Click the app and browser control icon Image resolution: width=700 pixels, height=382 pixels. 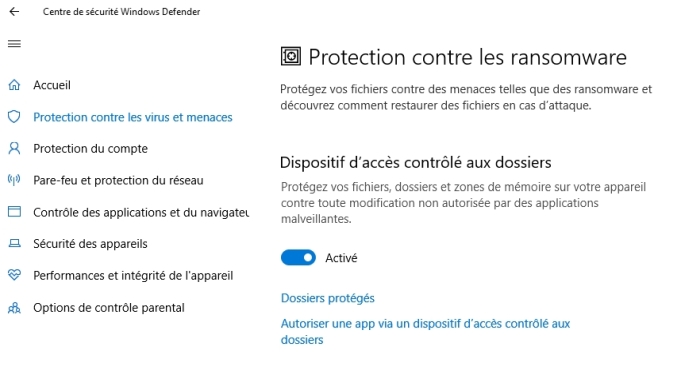tap(14, 212)
